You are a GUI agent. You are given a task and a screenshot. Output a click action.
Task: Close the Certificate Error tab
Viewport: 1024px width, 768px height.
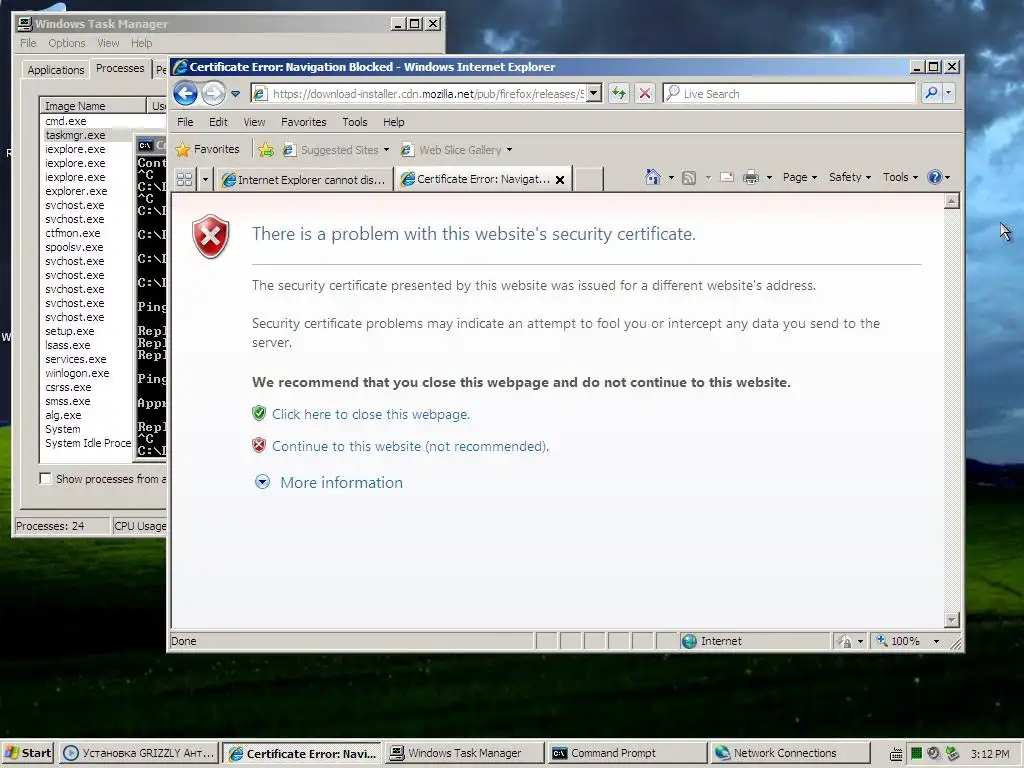point(560,180)
